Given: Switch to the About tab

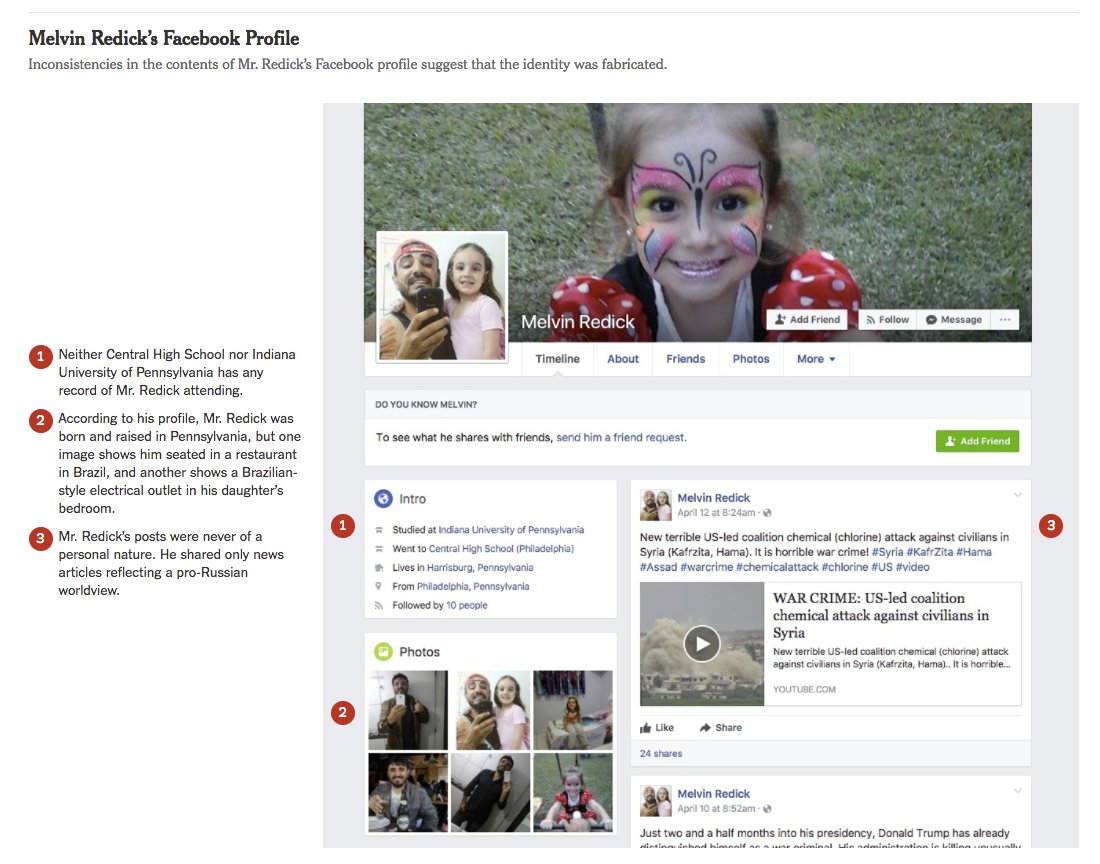Looking at the screenshot, I should tap(623, 359).
